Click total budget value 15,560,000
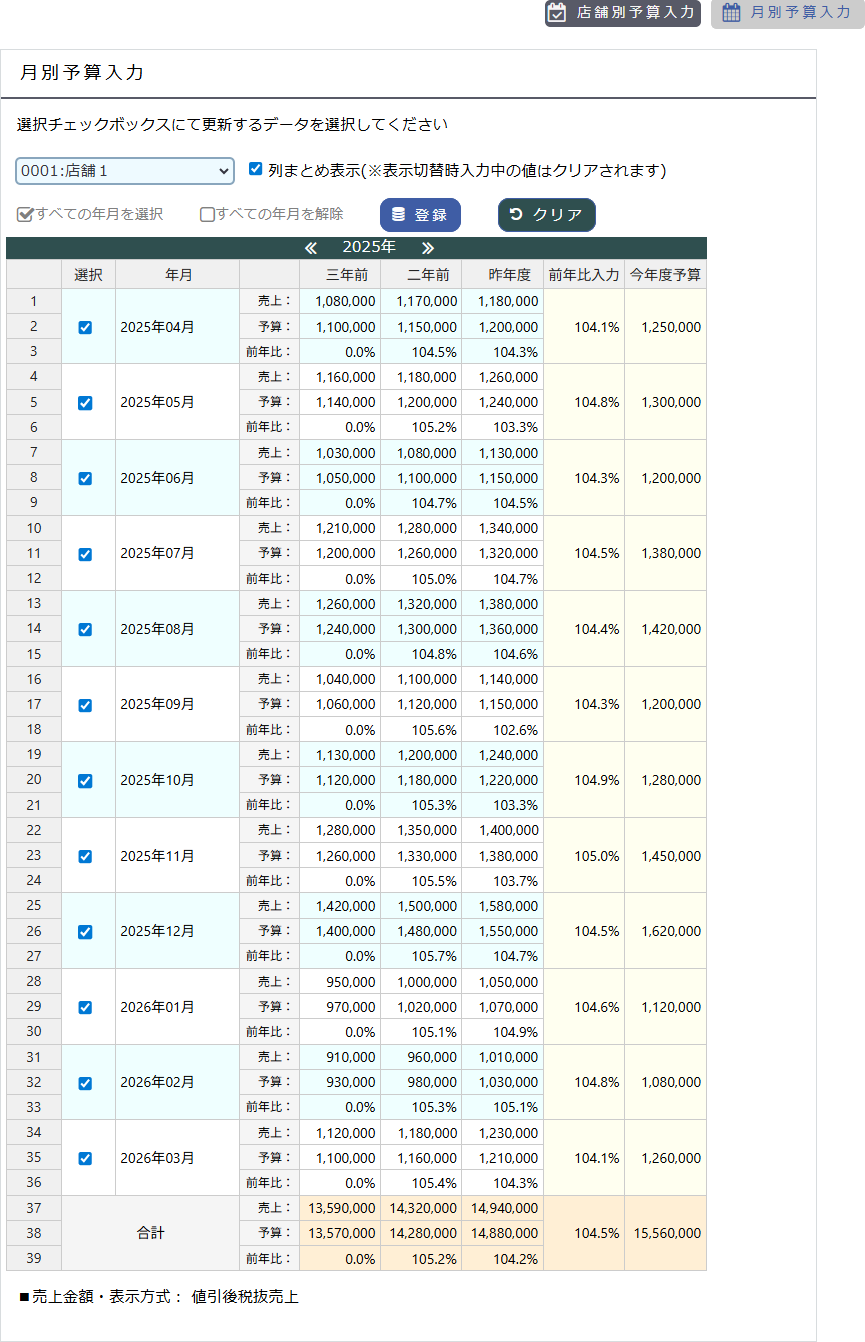The image size is (865, 1342). (666, 1233)
